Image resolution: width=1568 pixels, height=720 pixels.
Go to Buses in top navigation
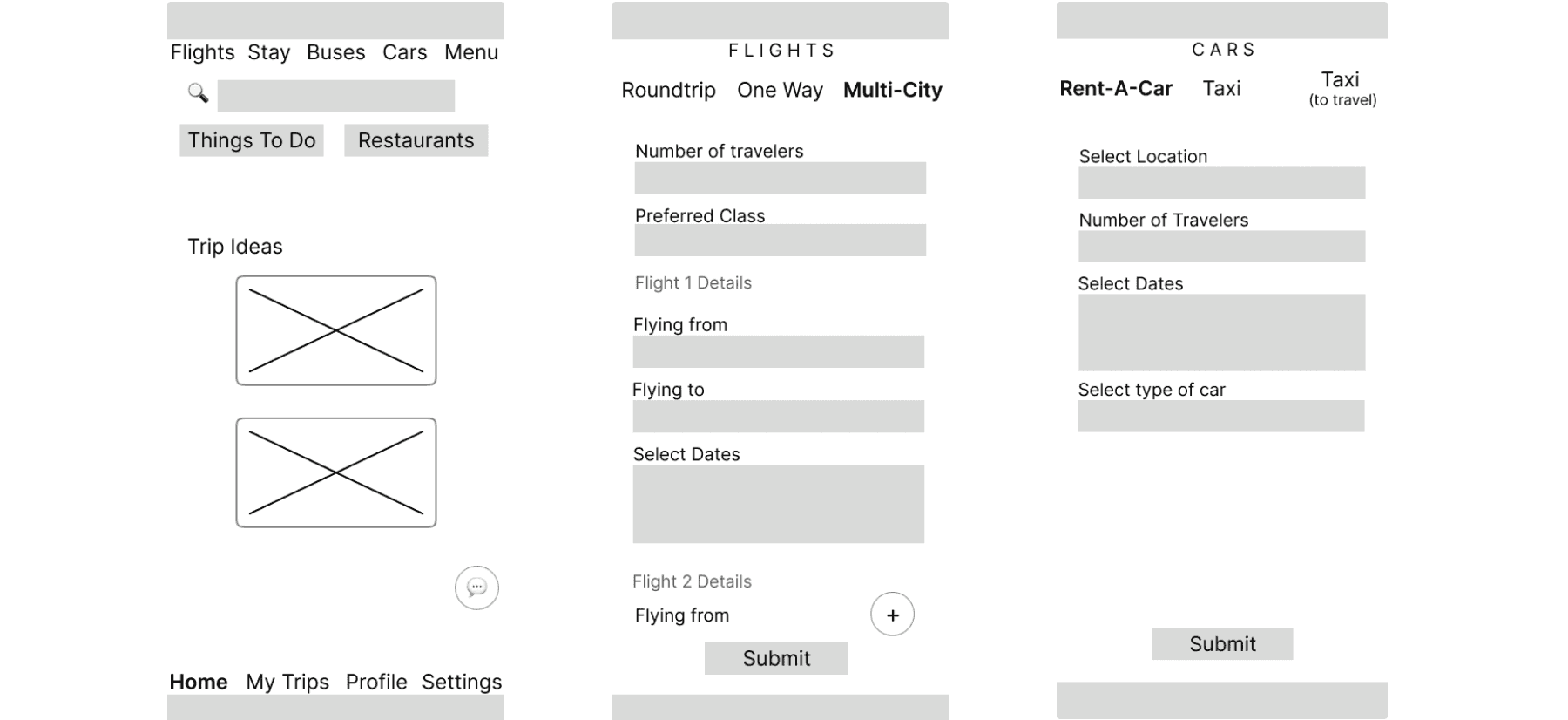[336, 52]
